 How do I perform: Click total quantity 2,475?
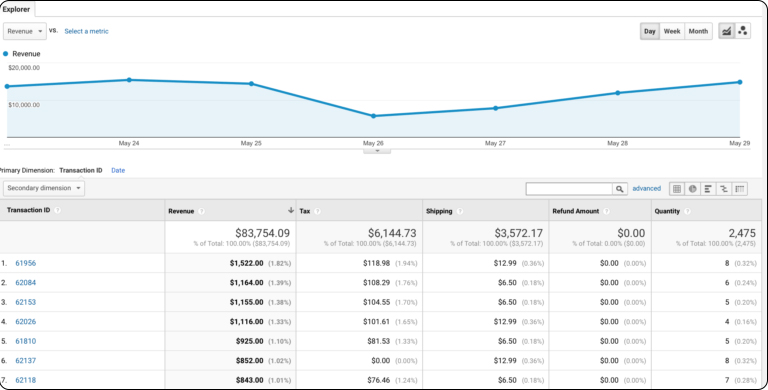click(743, 233)
